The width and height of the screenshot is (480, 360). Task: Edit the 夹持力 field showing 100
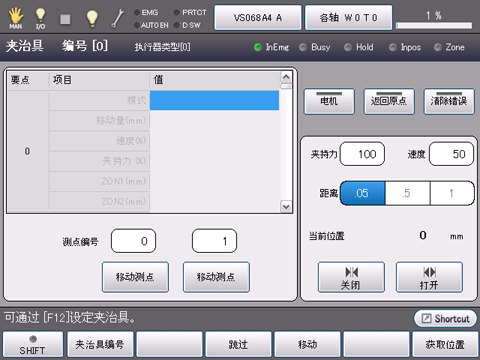tap(362, 154)
